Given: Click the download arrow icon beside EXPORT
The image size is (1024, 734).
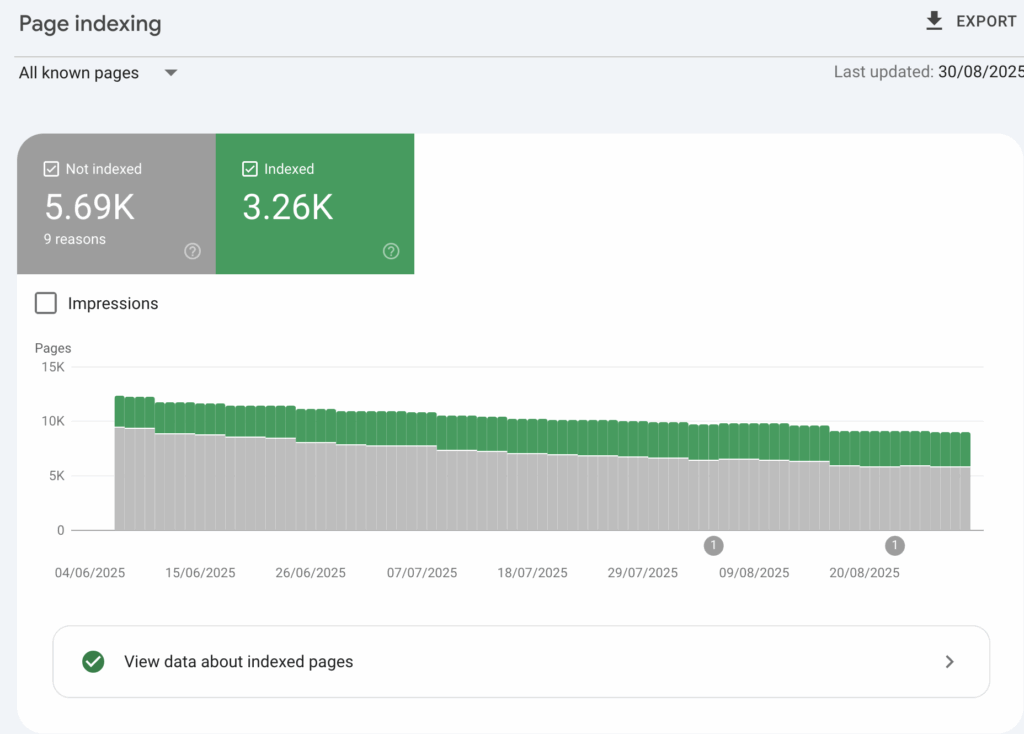Looking at the screenshot, I should (934, 21).
